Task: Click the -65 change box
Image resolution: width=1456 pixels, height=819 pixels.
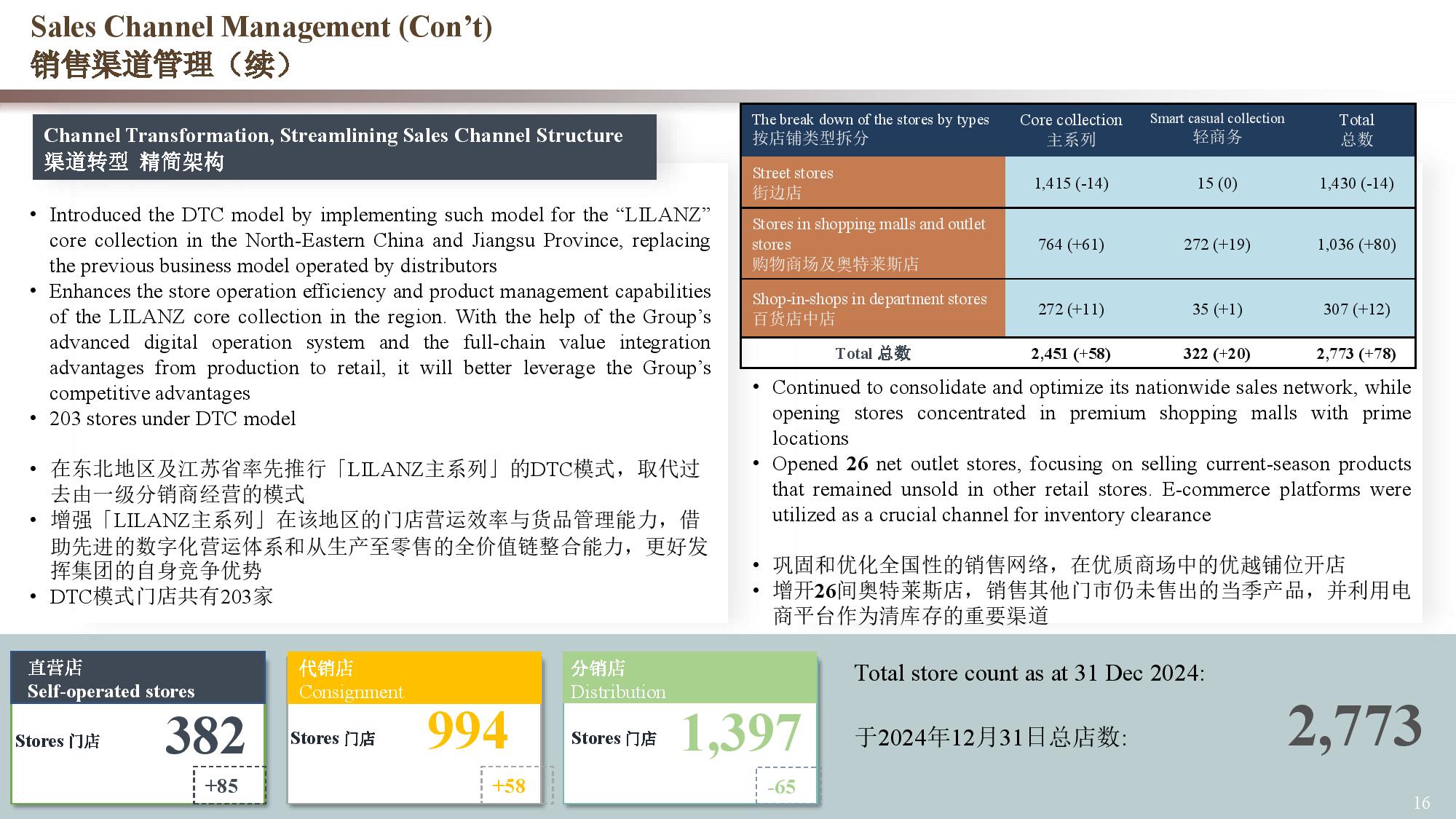Action: click(781, 786)
